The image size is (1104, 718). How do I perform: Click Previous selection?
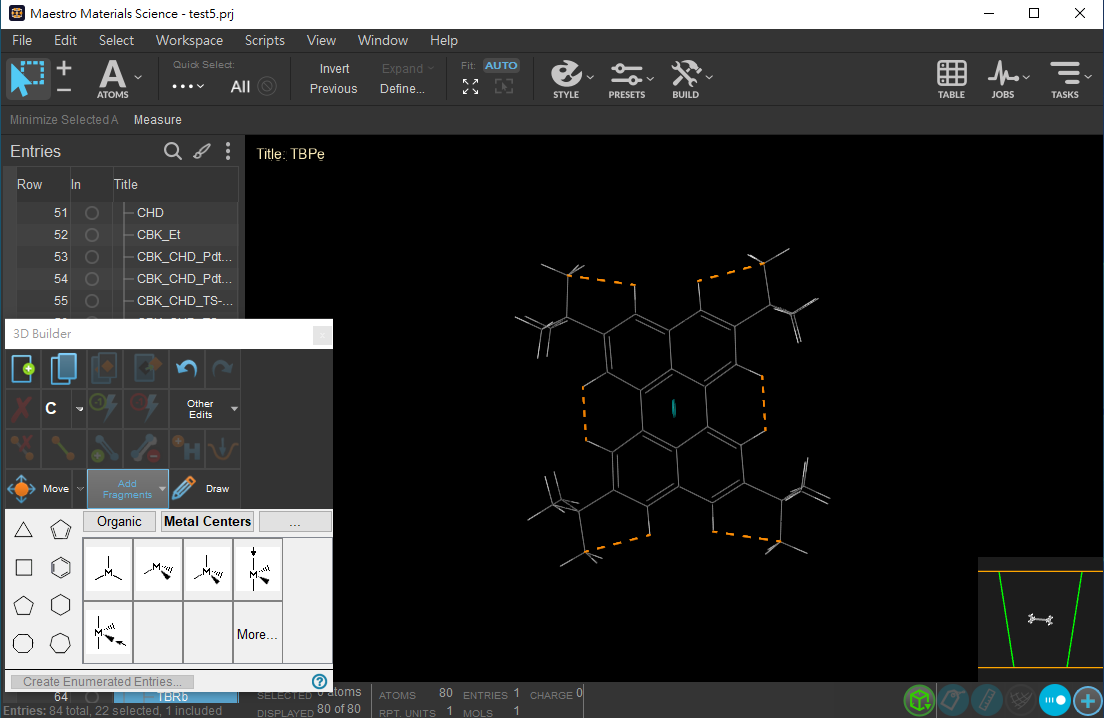(334, 89)
